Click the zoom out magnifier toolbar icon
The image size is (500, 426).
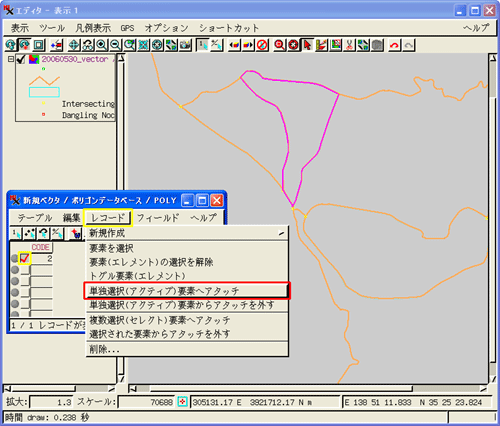[x=115, y=45]
